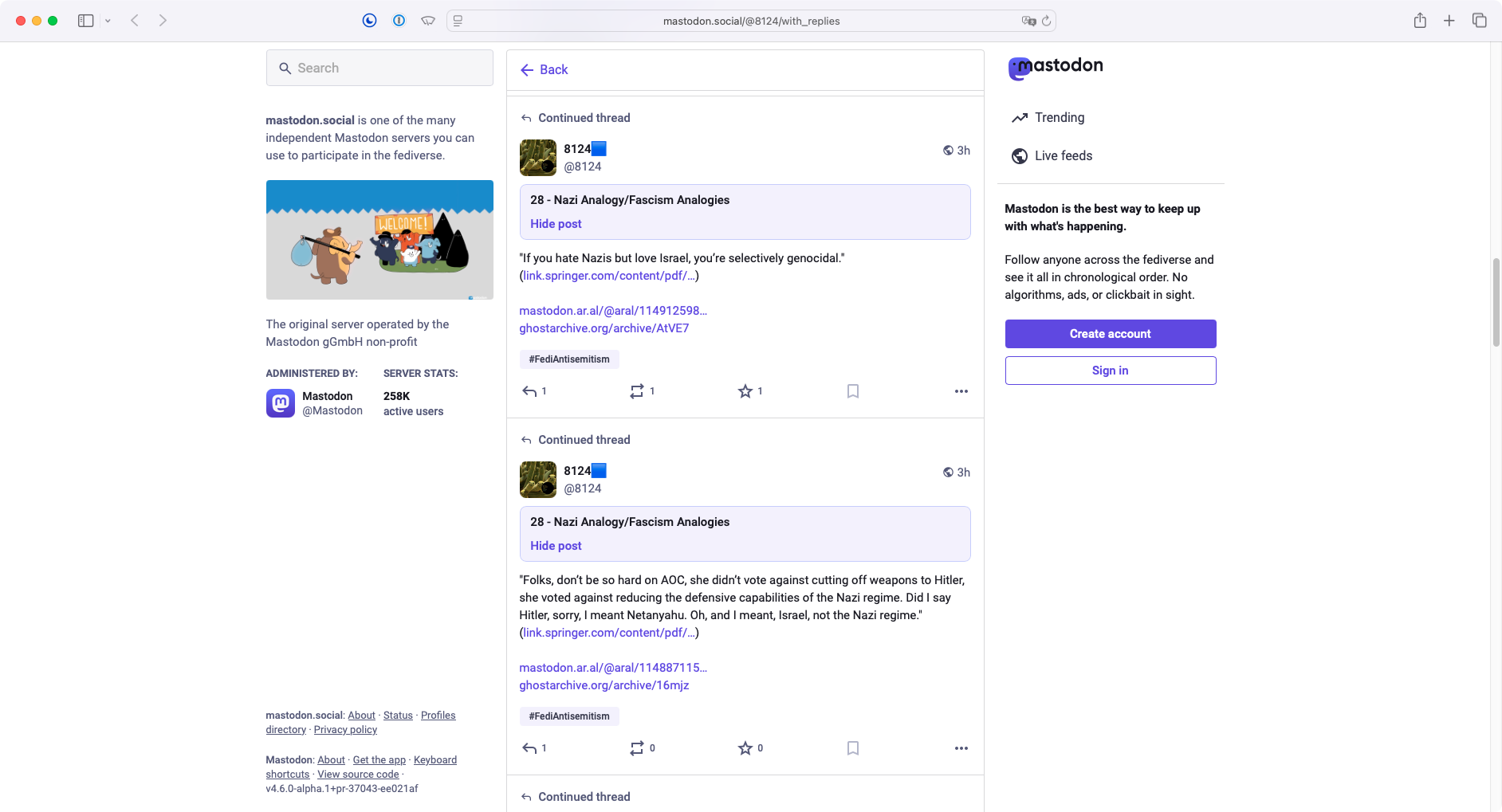Click the 8124 avatar on second post
1502x812 pixels.
538,480
